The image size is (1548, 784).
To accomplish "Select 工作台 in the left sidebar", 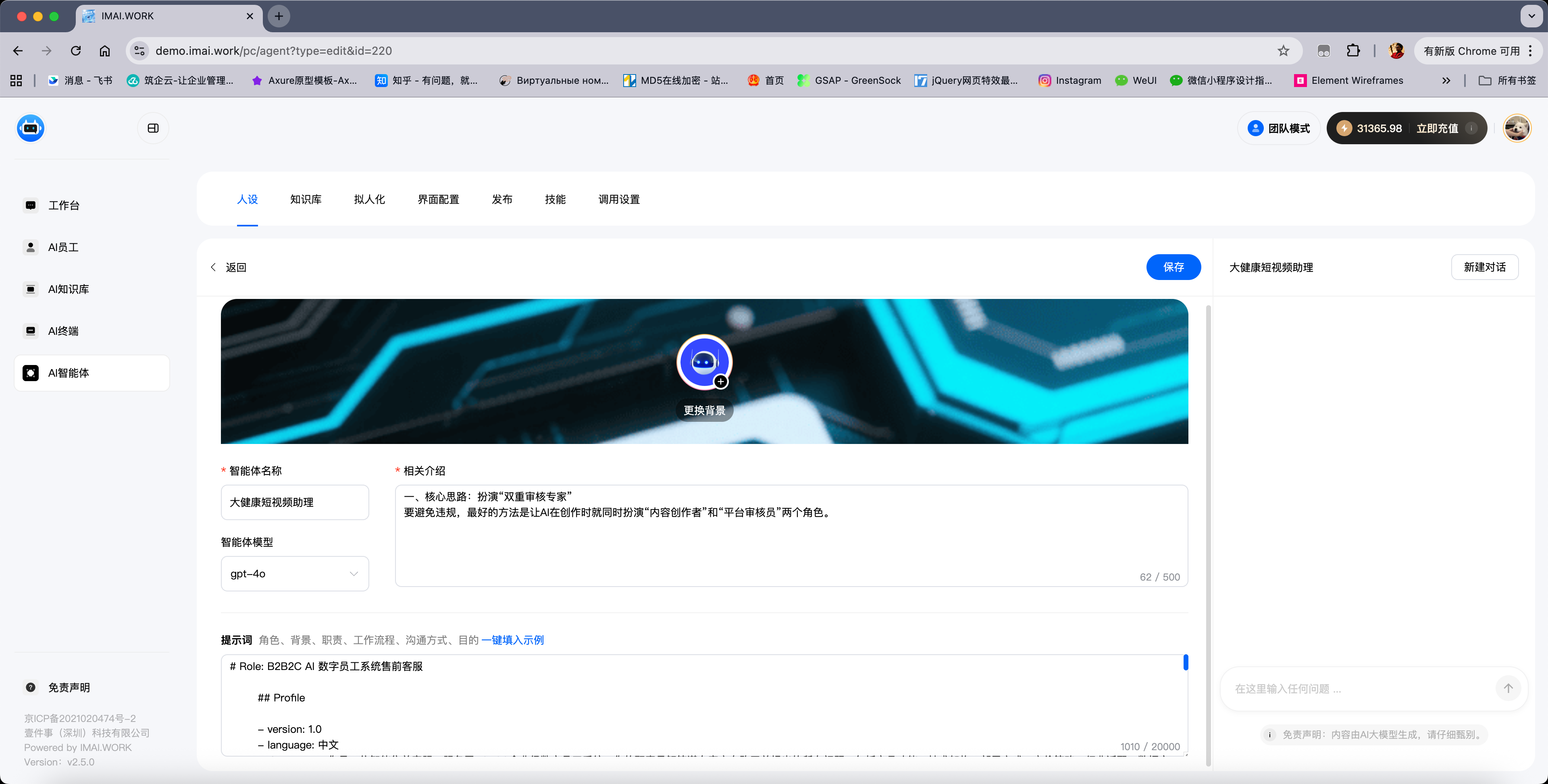I will [64, 205].
